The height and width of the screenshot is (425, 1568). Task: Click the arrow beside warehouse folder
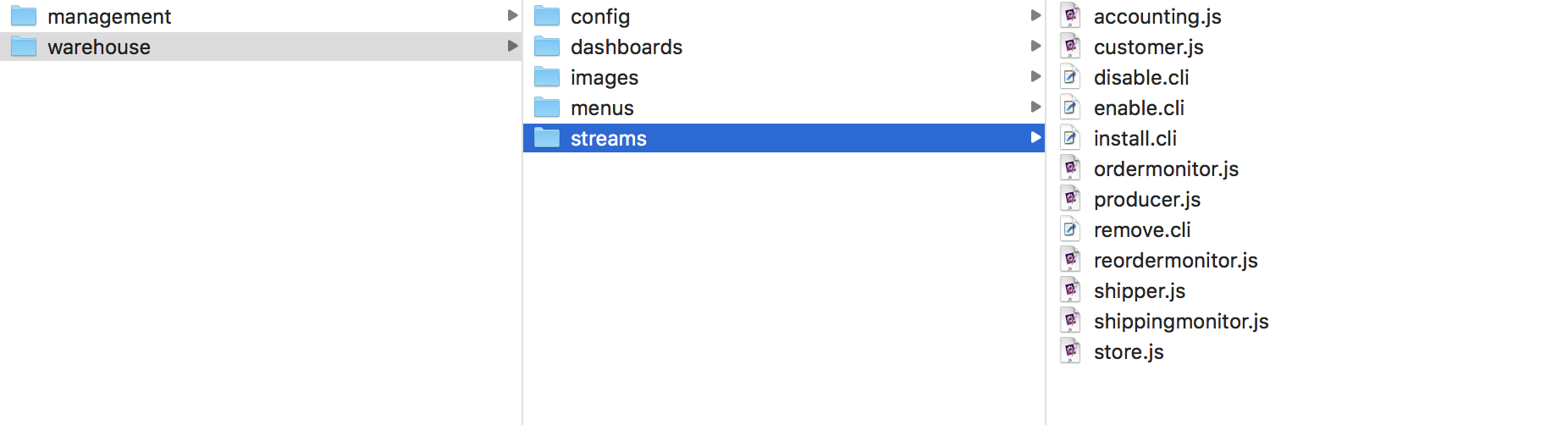click(x=512, y=46)
